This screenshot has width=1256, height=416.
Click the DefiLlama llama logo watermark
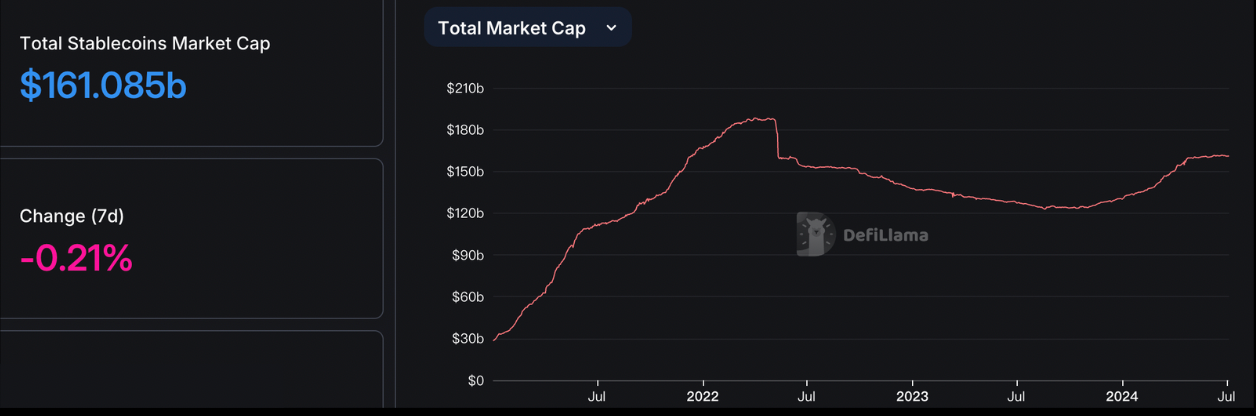pos(815,235)
